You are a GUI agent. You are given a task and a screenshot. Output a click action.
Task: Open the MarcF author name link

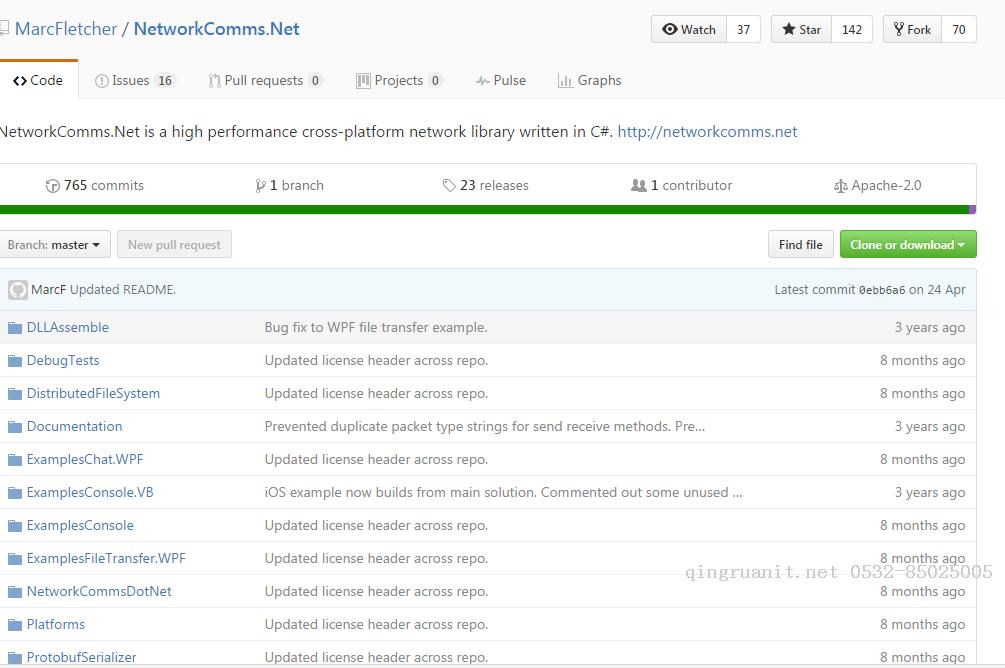[48, 290]
